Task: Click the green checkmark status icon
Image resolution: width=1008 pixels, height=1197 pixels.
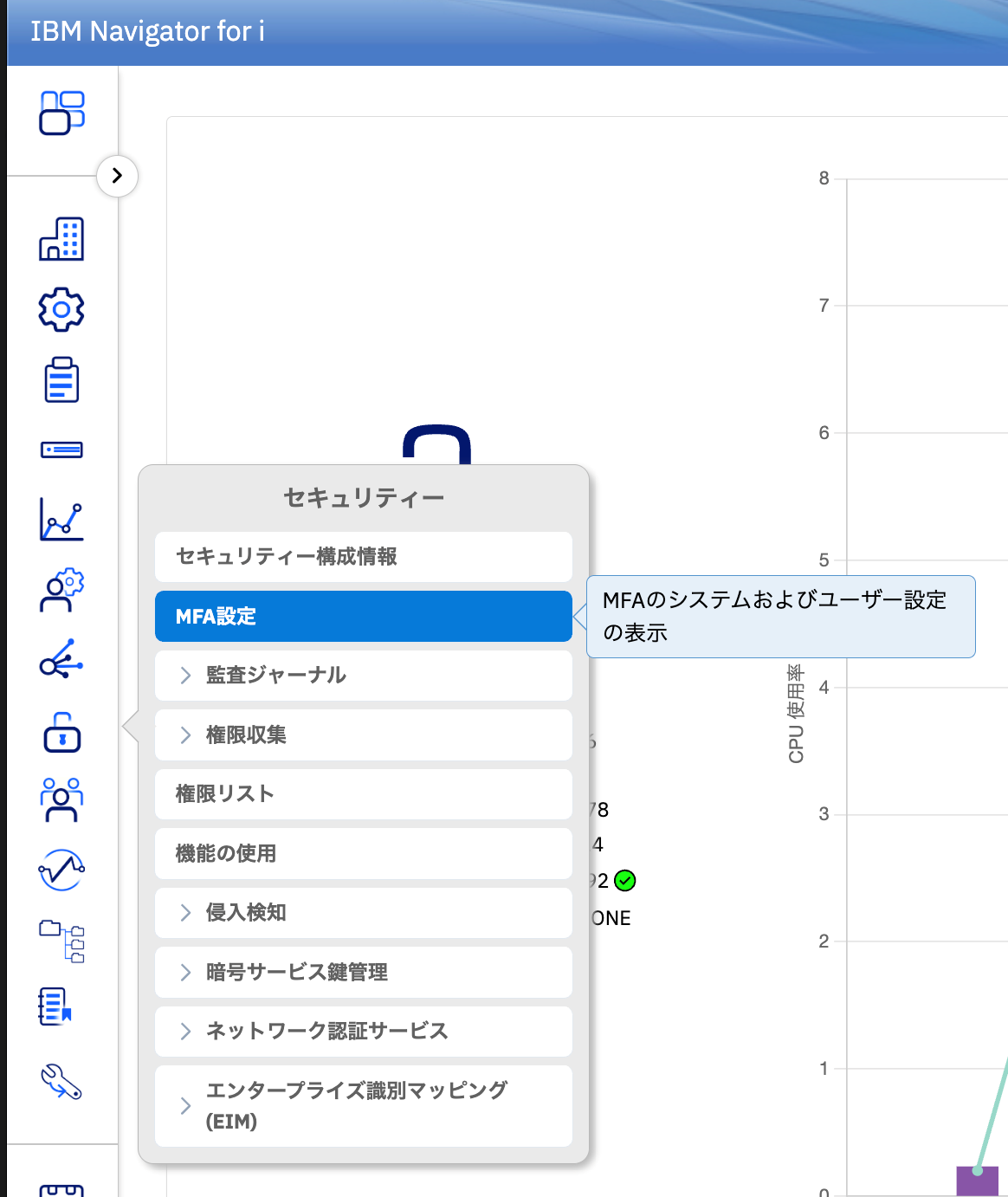Action: [624, 881]
